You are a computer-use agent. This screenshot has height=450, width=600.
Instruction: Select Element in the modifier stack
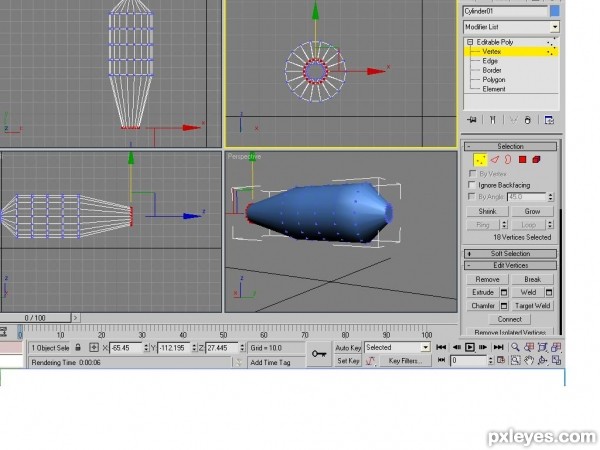pos(494,89)
